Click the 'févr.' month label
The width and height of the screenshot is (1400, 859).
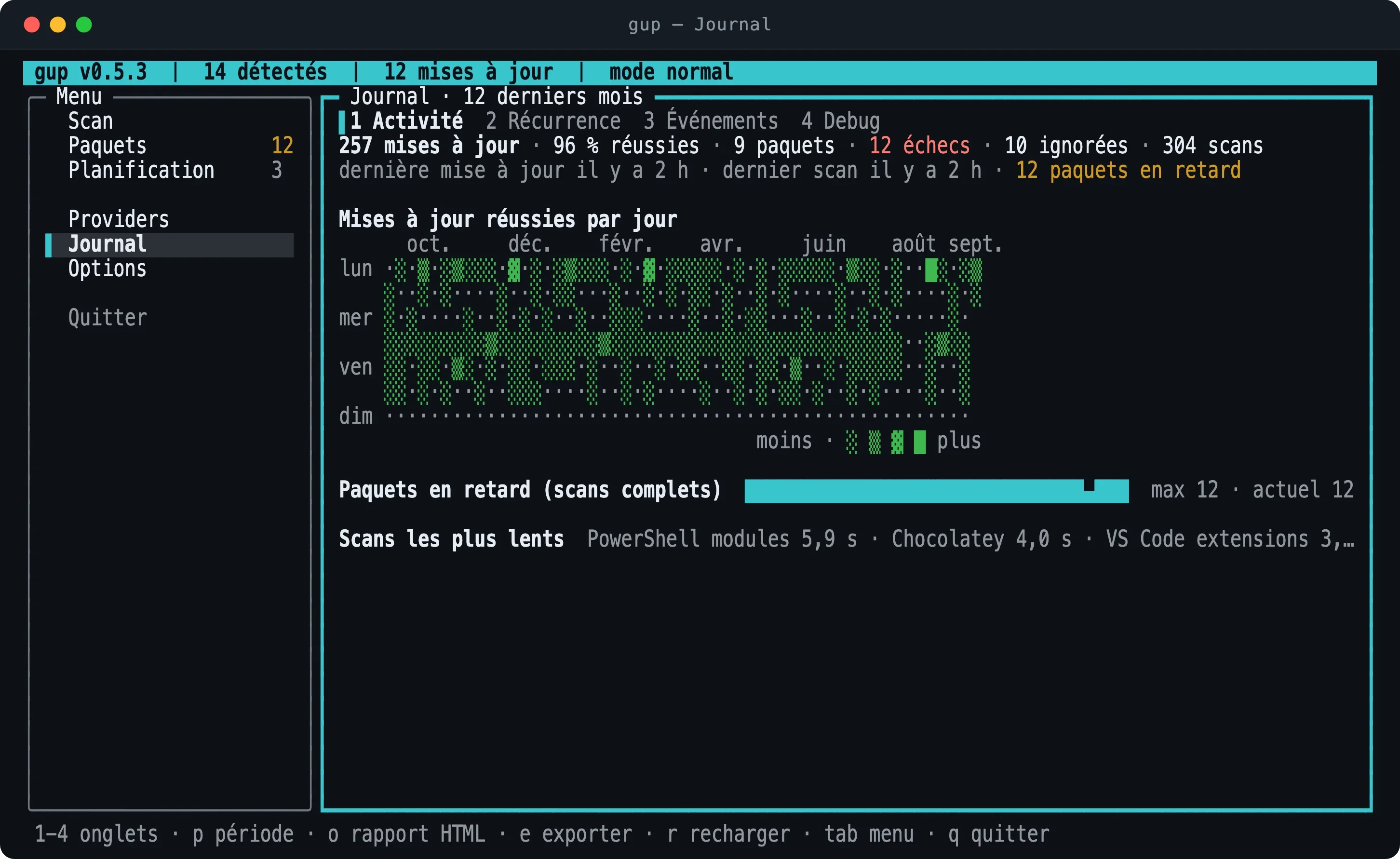pyautogui.click(x=626, y=244)
